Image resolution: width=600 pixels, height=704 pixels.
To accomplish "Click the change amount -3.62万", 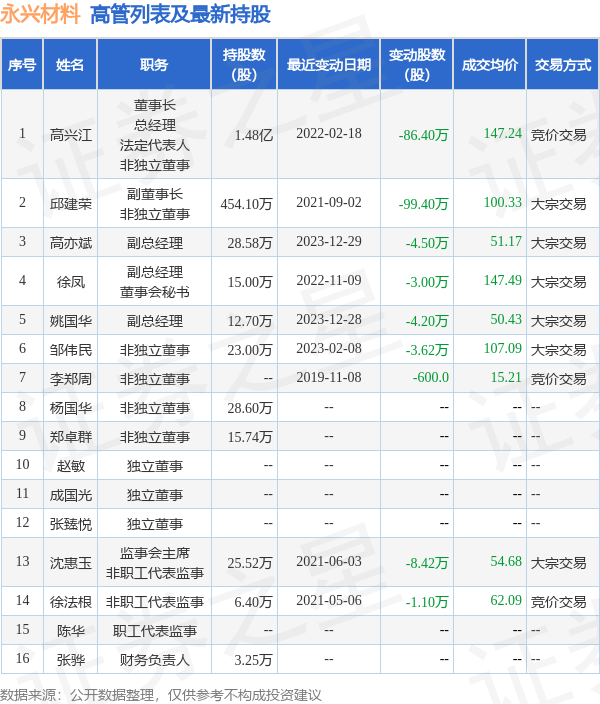I will [x=427, y=350].
